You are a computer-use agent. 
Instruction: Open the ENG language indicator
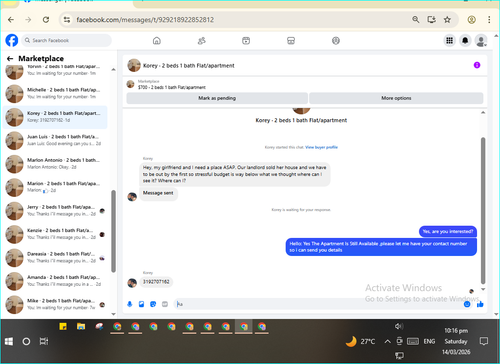pos(429,341)
